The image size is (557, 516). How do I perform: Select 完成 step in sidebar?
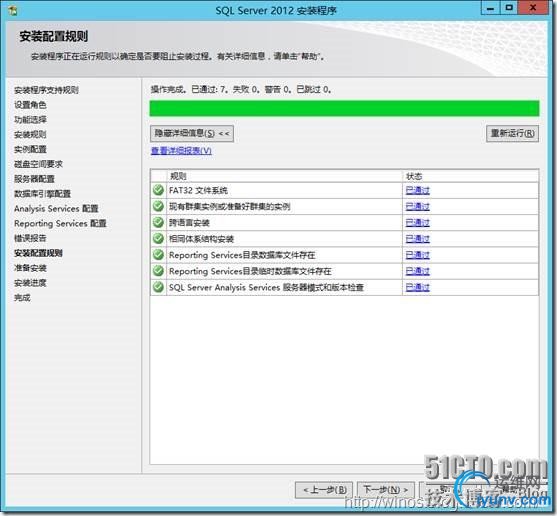22,298
